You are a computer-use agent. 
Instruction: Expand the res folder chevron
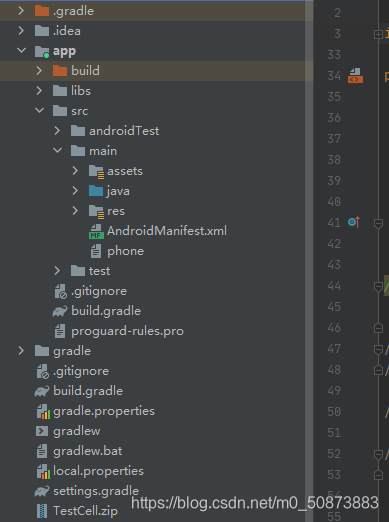[75, 211]
